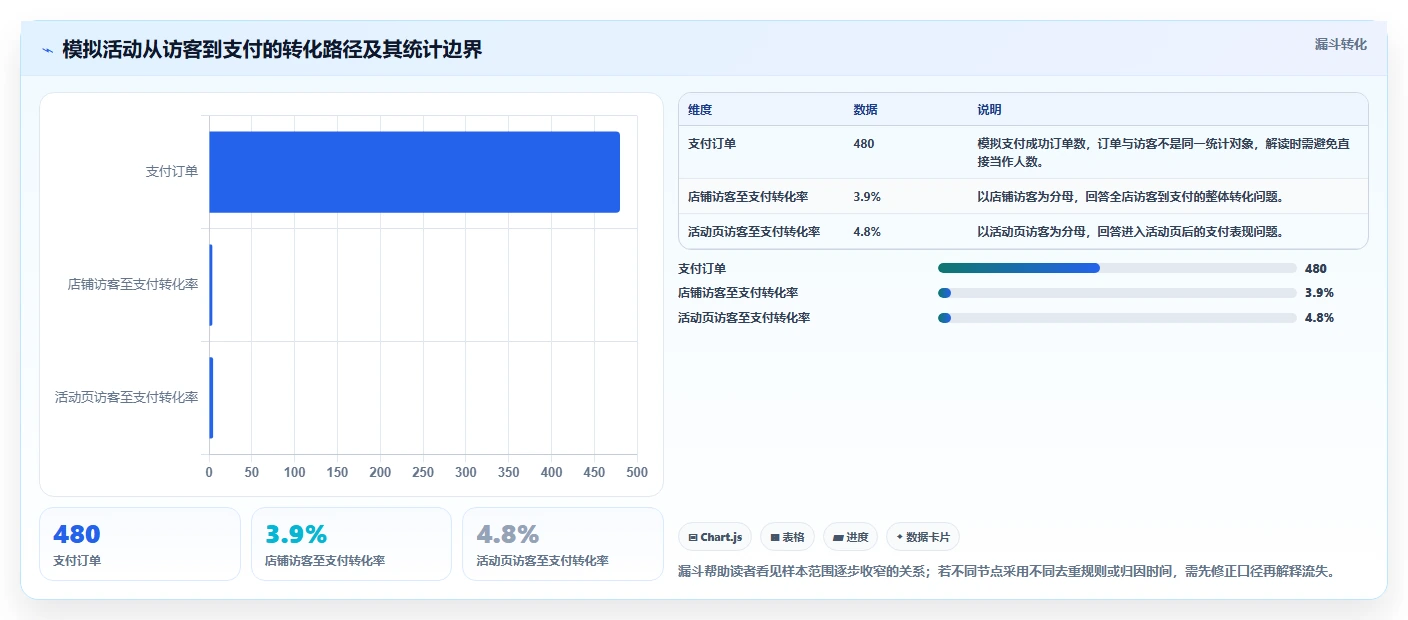Click the 4.8% value in the table

(867, 232)
